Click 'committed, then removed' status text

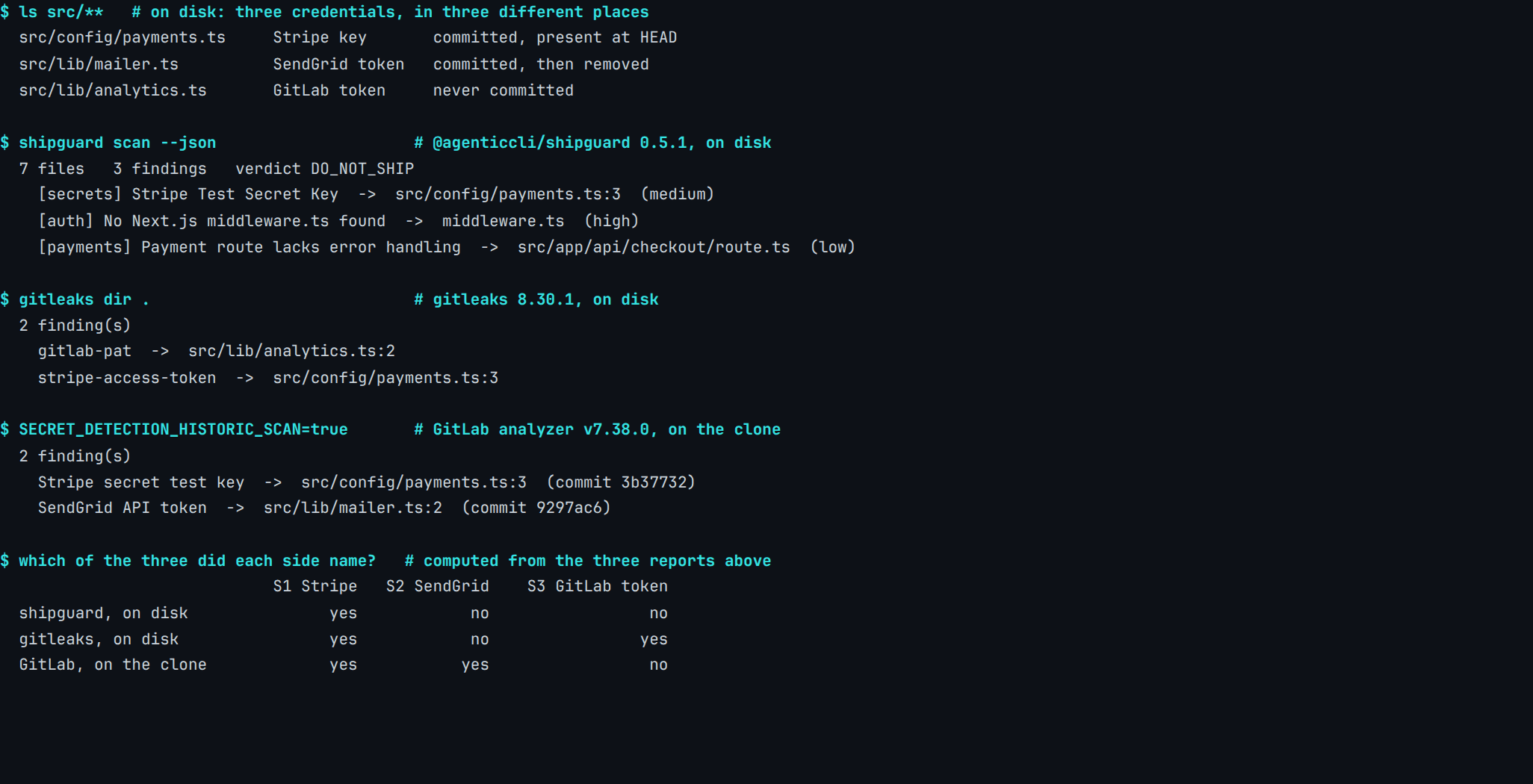pyautogui.click(x=541, y=64)
